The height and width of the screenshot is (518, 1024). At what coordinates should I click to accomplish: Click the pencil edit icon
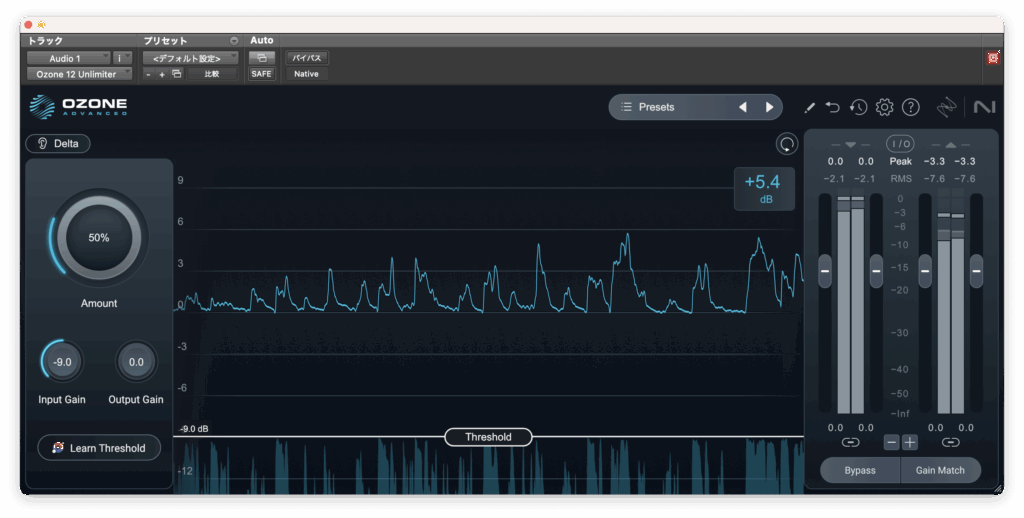(809, 107)
